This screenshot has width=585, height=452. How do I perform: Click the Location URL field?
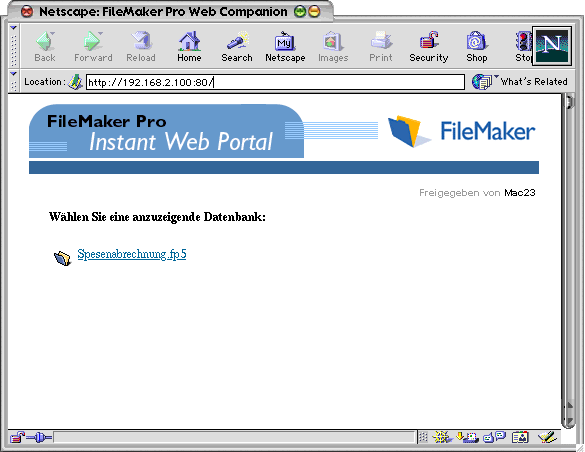point(275,82)
